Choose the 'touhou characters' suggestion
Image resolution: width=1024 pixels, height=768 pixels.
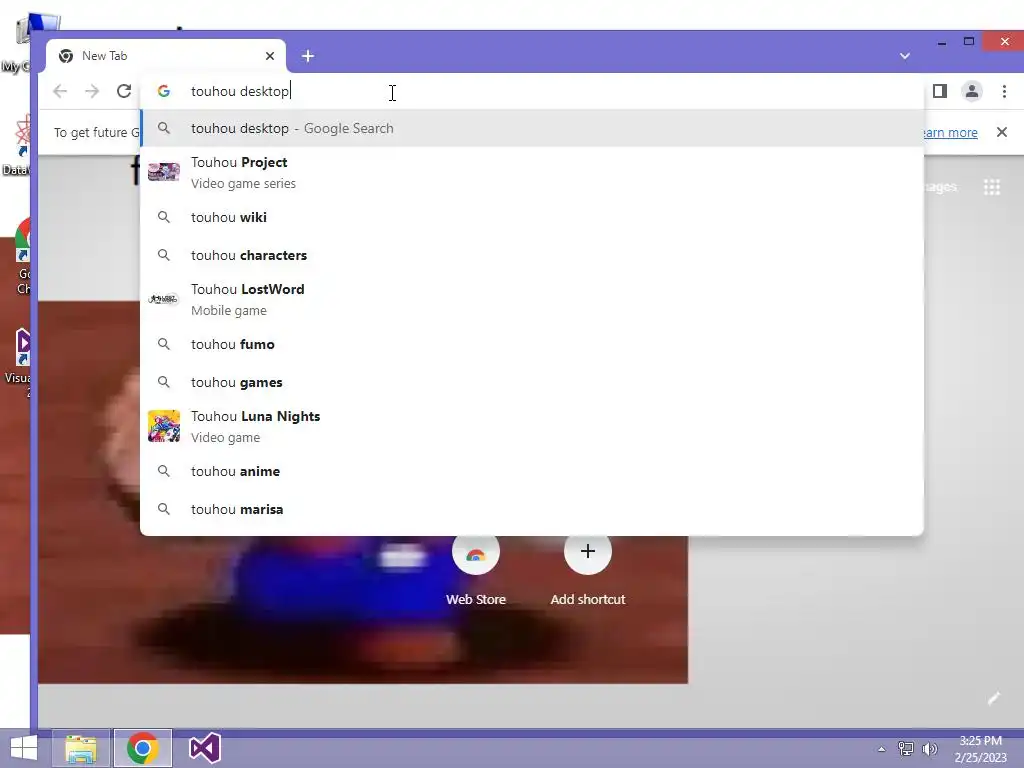(x=532, y=255)
